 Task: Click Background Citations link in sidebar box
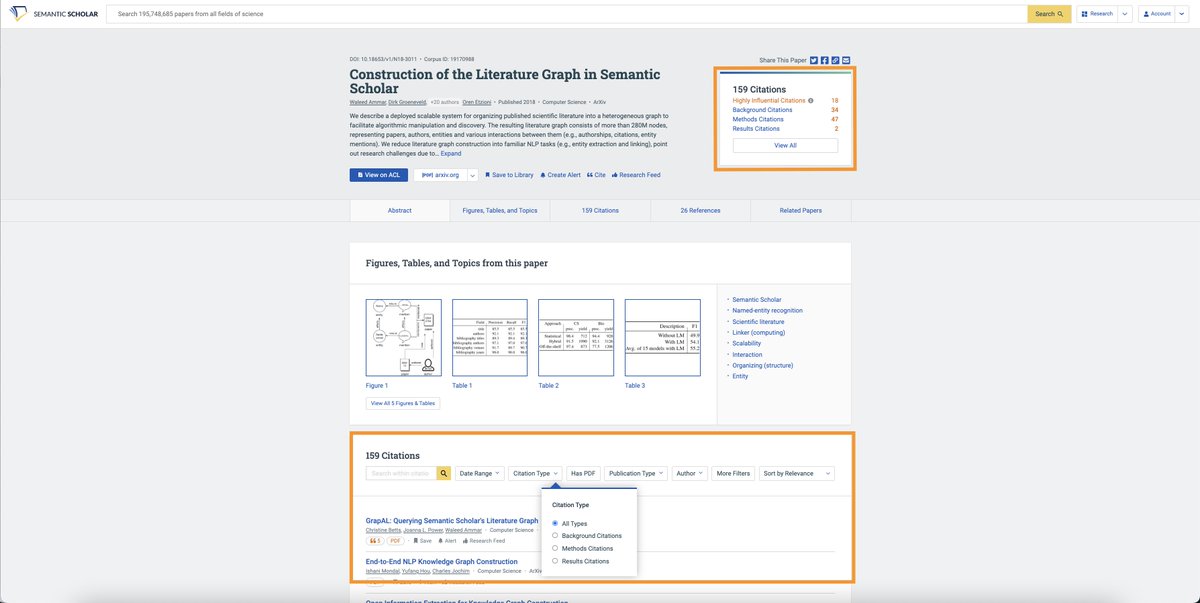tap(763, 110)
